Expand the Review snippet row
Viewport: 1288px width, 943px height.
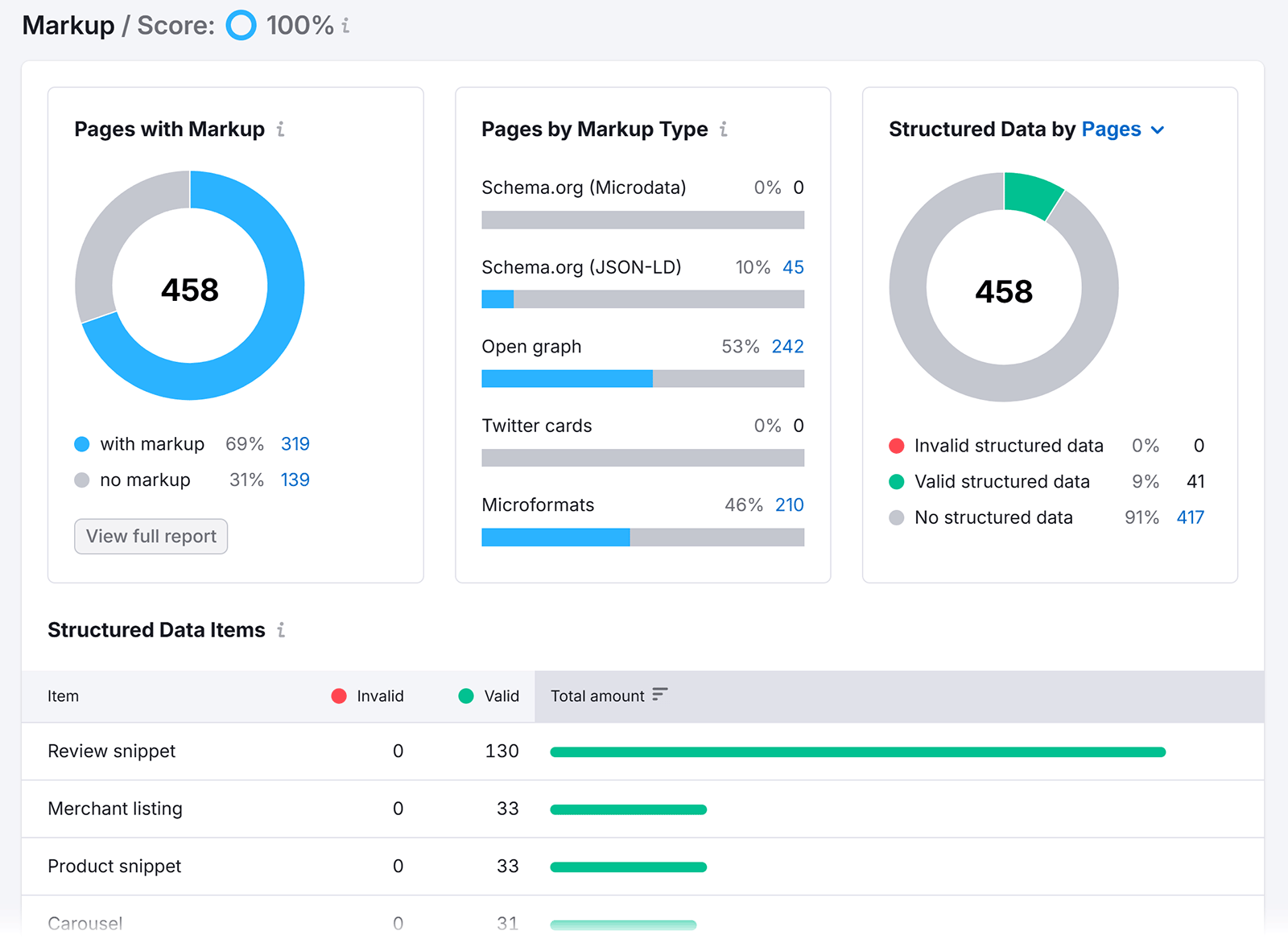pyautogui.click(x=111, y=752)
